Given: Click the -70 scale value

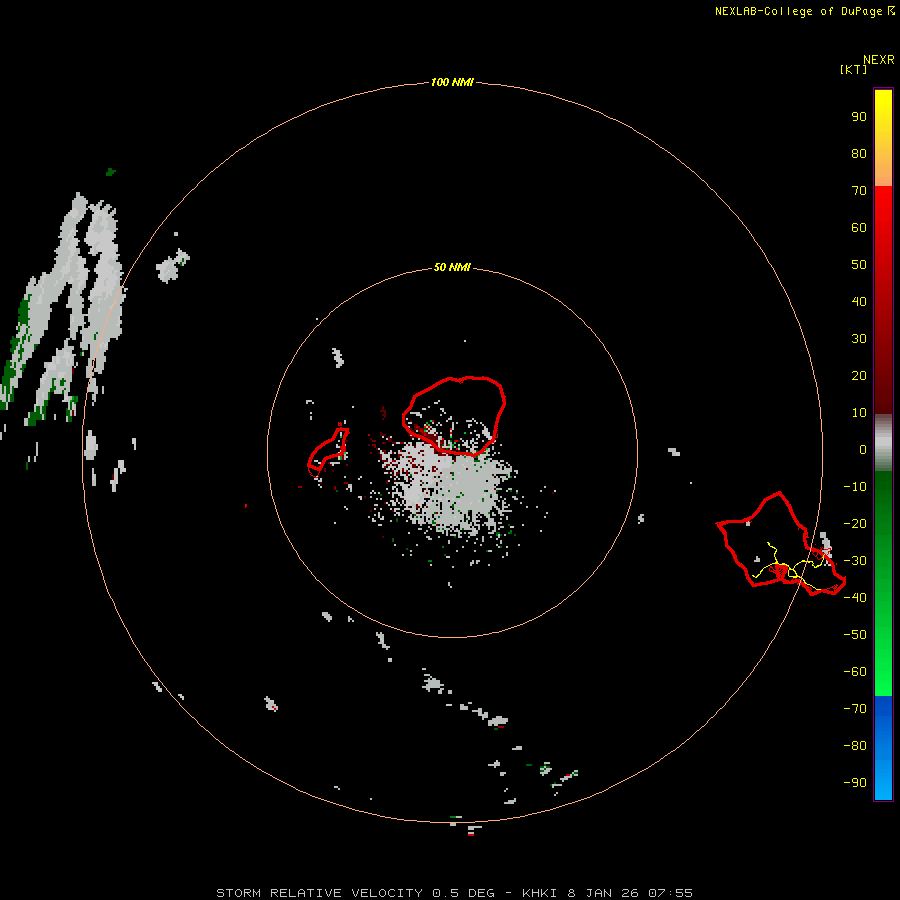Looking at the screenshot, I should 855,708.
